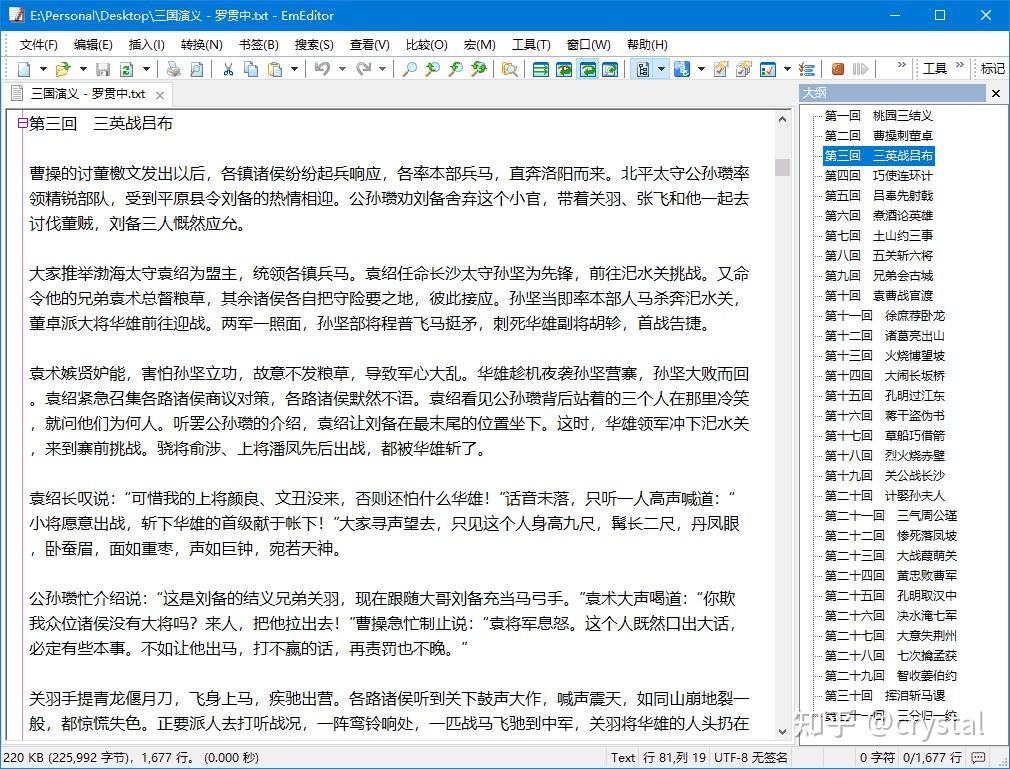Image resolution: width=1010 pixels, height=769 pixels.
Task: Click the Reload document icon
Action: click(127, 69)
